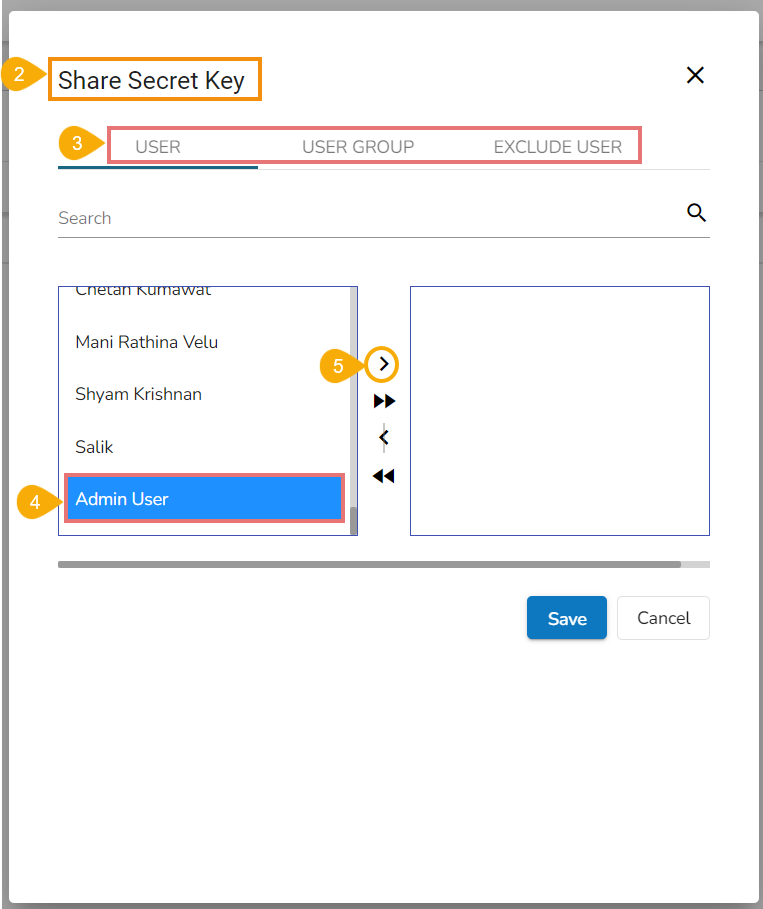Click the horizontal scrollbar below lists

[369, 564]
